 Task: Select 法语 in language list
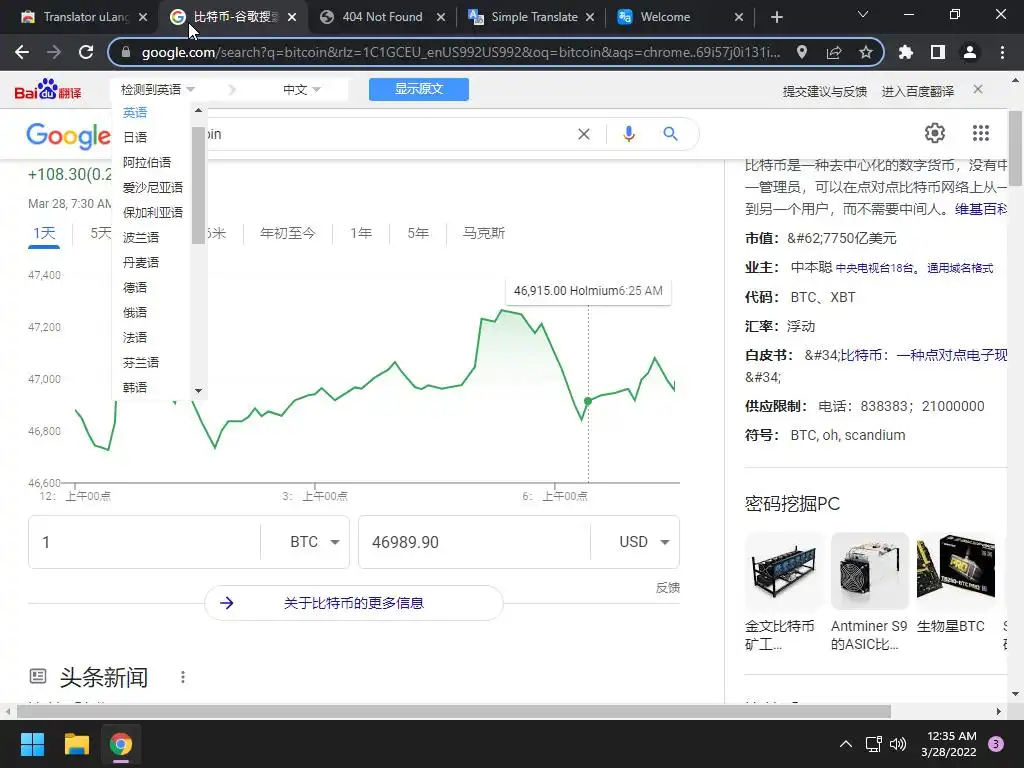135,338
